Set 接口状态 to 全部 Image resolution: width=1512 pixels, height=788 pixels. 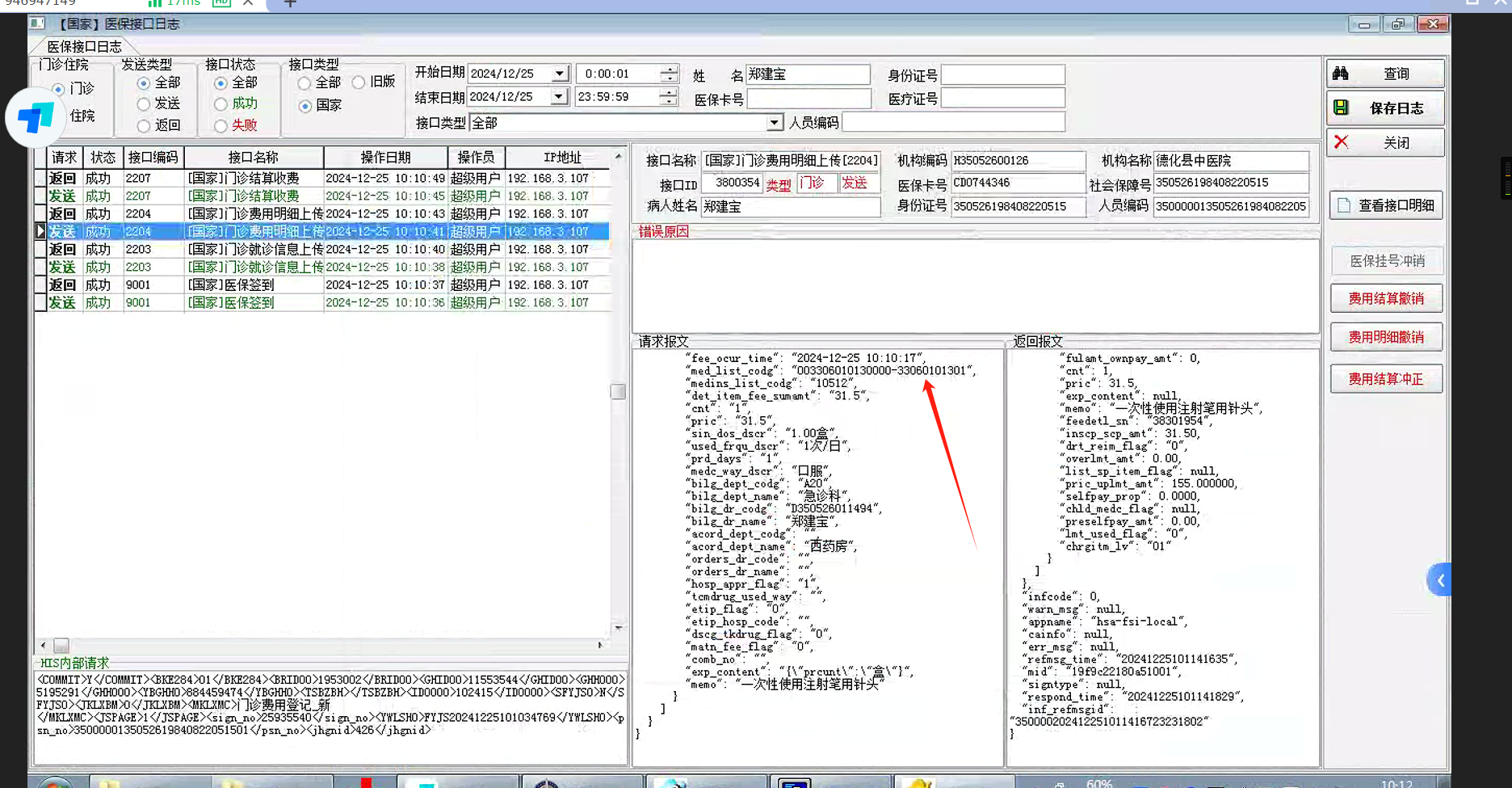pos(220,83)
